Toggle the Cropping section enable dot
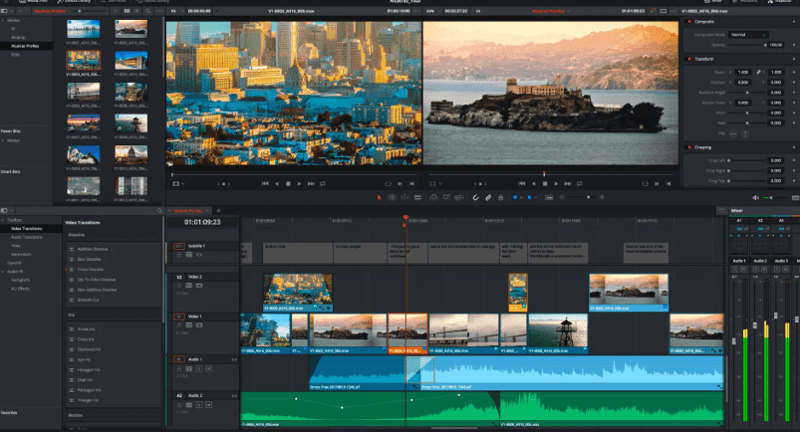This screenshot has height=432, width=800. click(x=687, y=147)
